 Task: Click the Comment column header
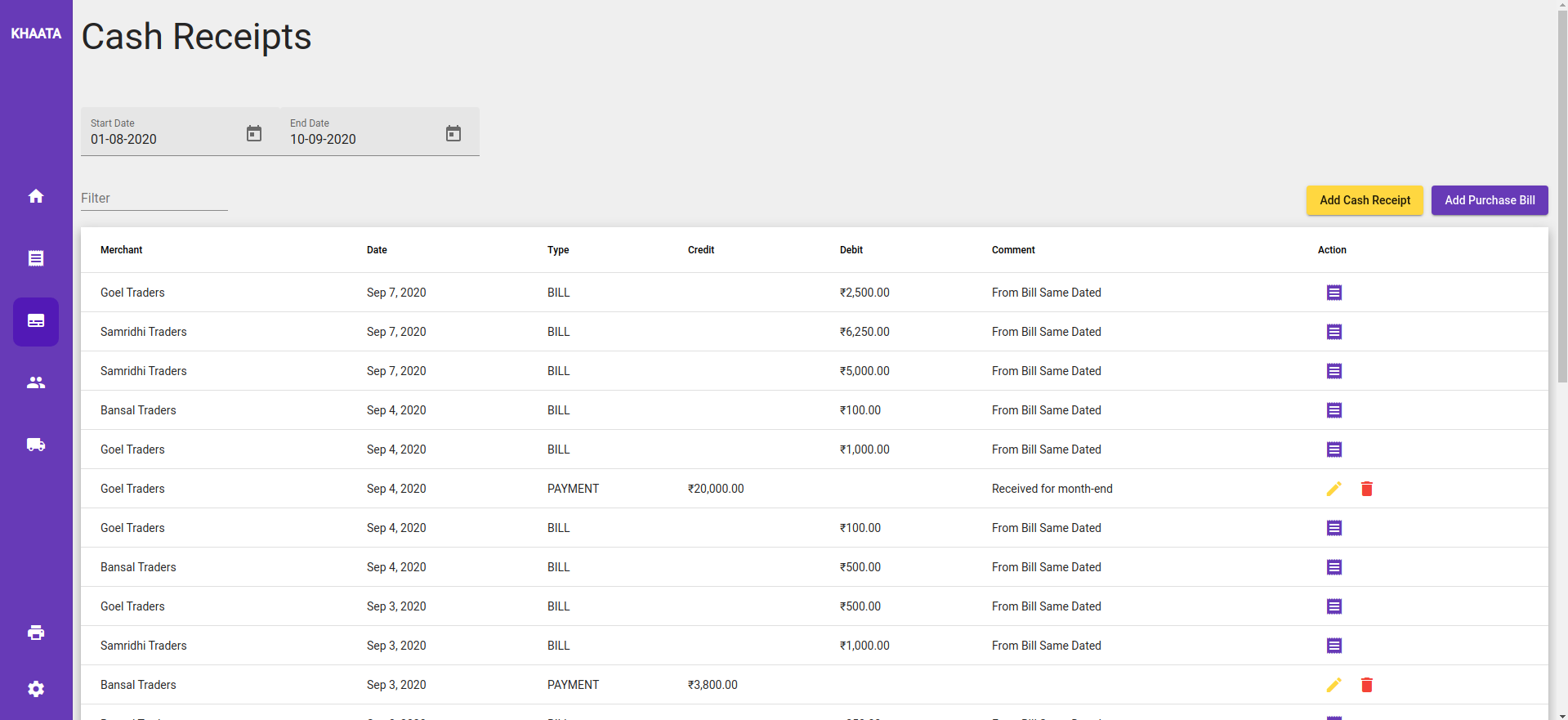1013,250
